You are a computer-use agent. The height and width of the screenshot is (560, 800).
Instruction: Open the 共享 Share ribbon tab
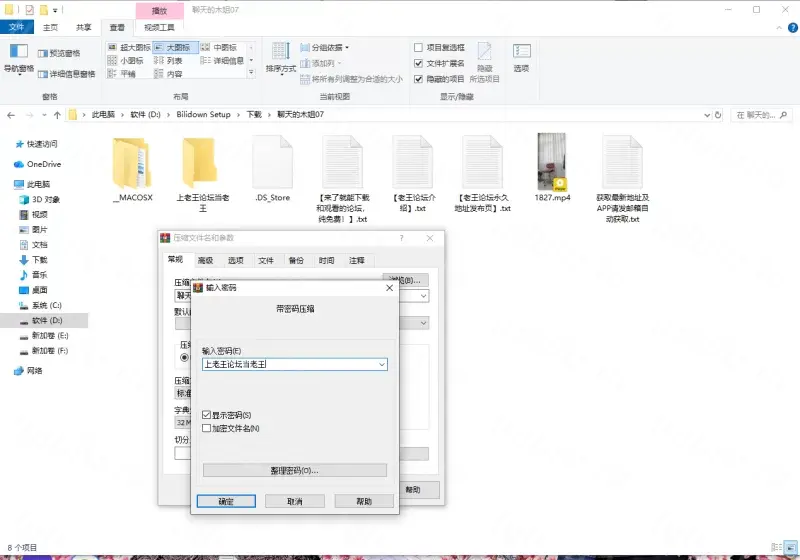[x=84, y=27]
